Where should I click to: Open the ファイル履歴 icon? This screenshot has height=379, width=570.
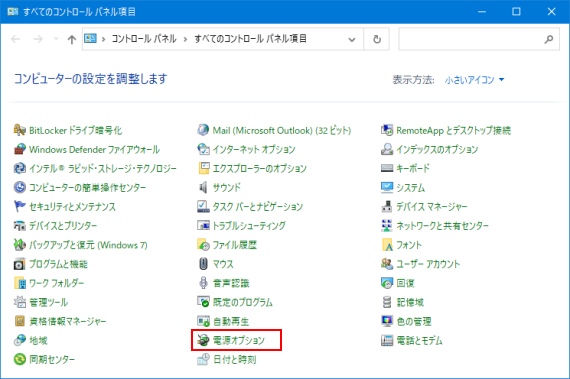click(x=203, y=245)
